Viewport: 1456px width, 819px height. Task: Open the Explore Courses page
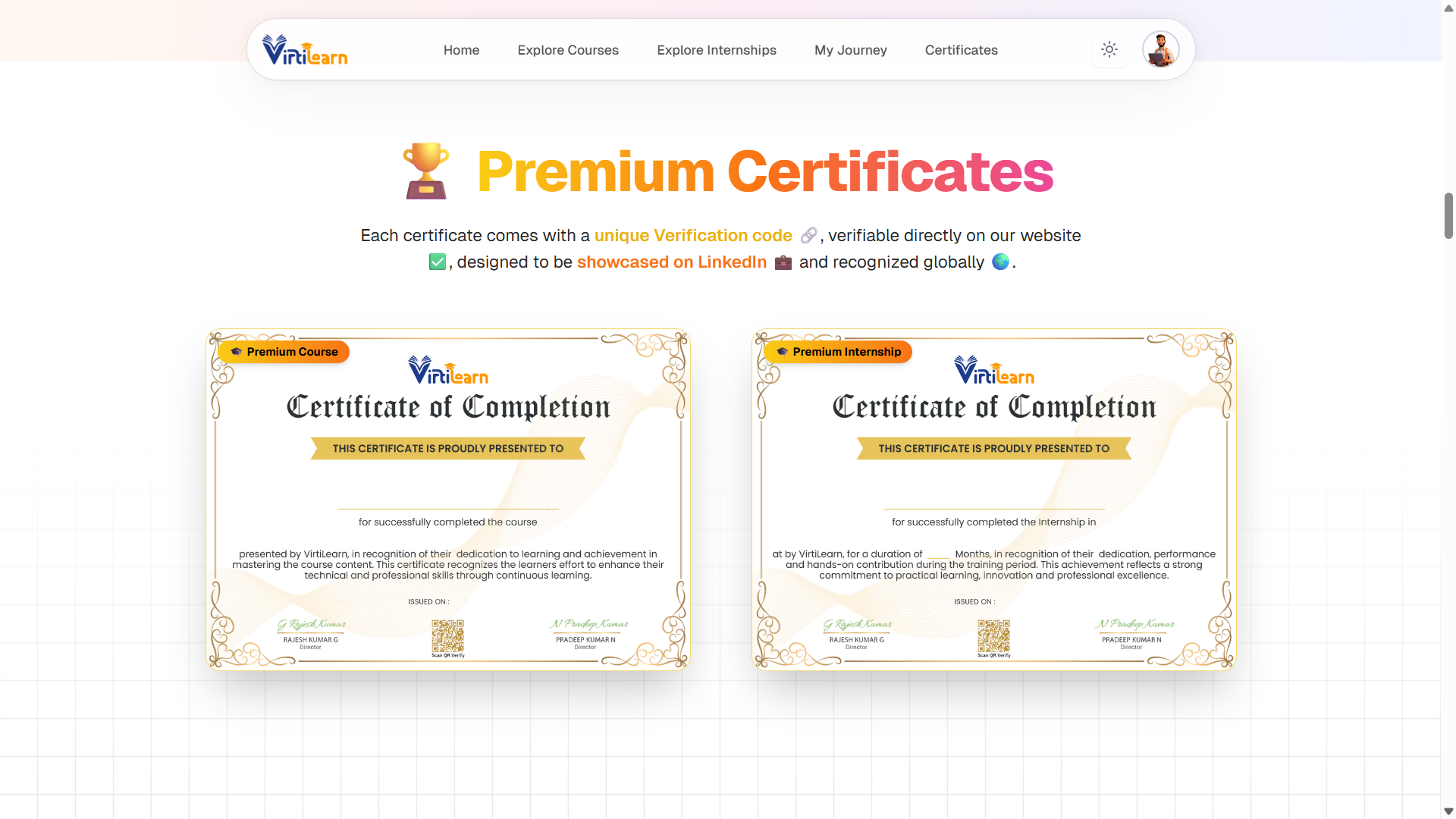pos(568,50)
